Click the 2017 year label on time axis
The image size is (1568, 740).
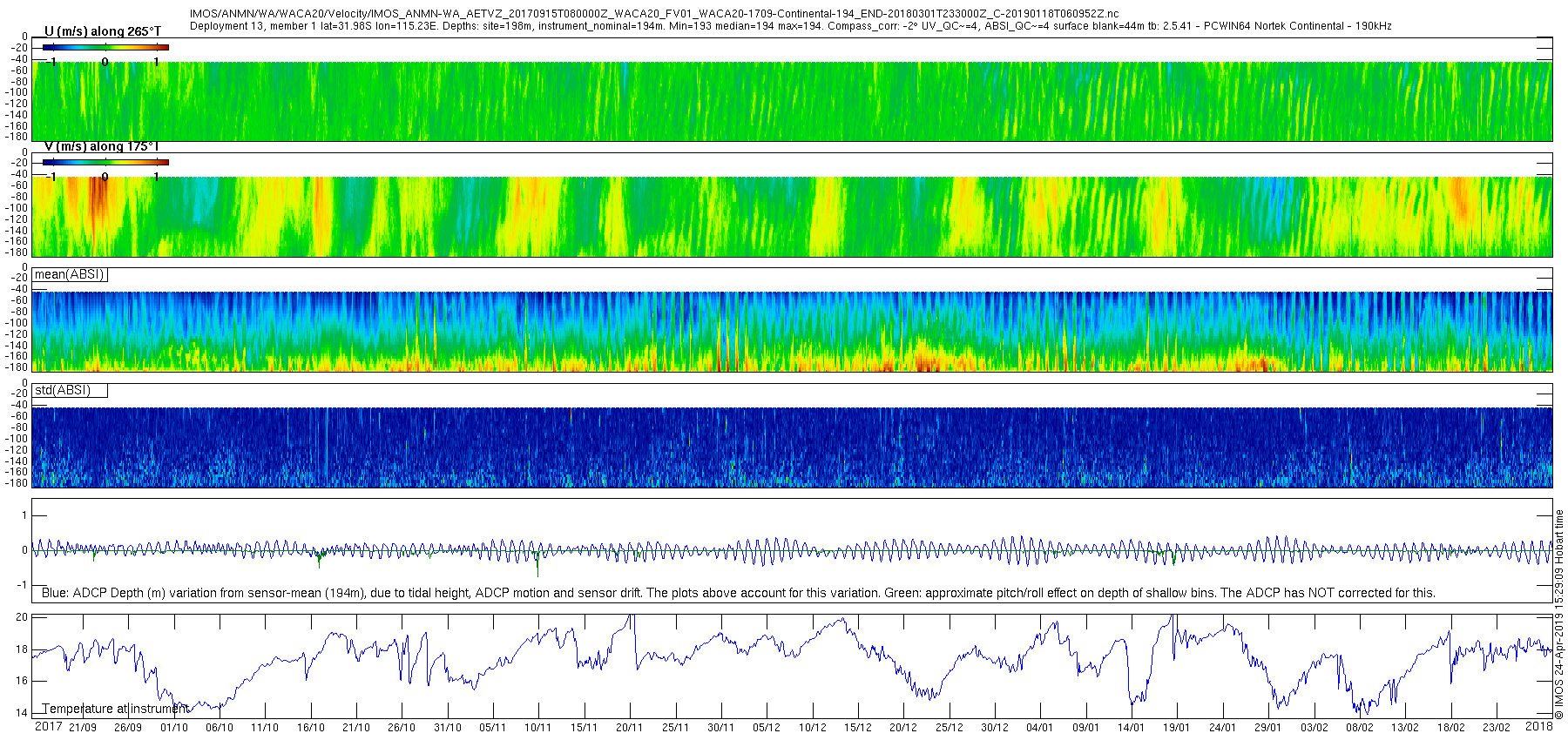(x=49, y=727)
